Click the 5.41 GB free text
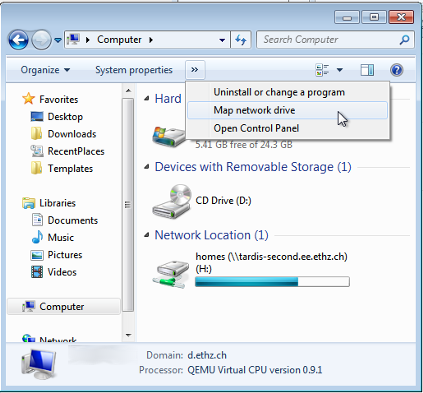This screenshot has height=393, width=423. [x=244, y=145]
